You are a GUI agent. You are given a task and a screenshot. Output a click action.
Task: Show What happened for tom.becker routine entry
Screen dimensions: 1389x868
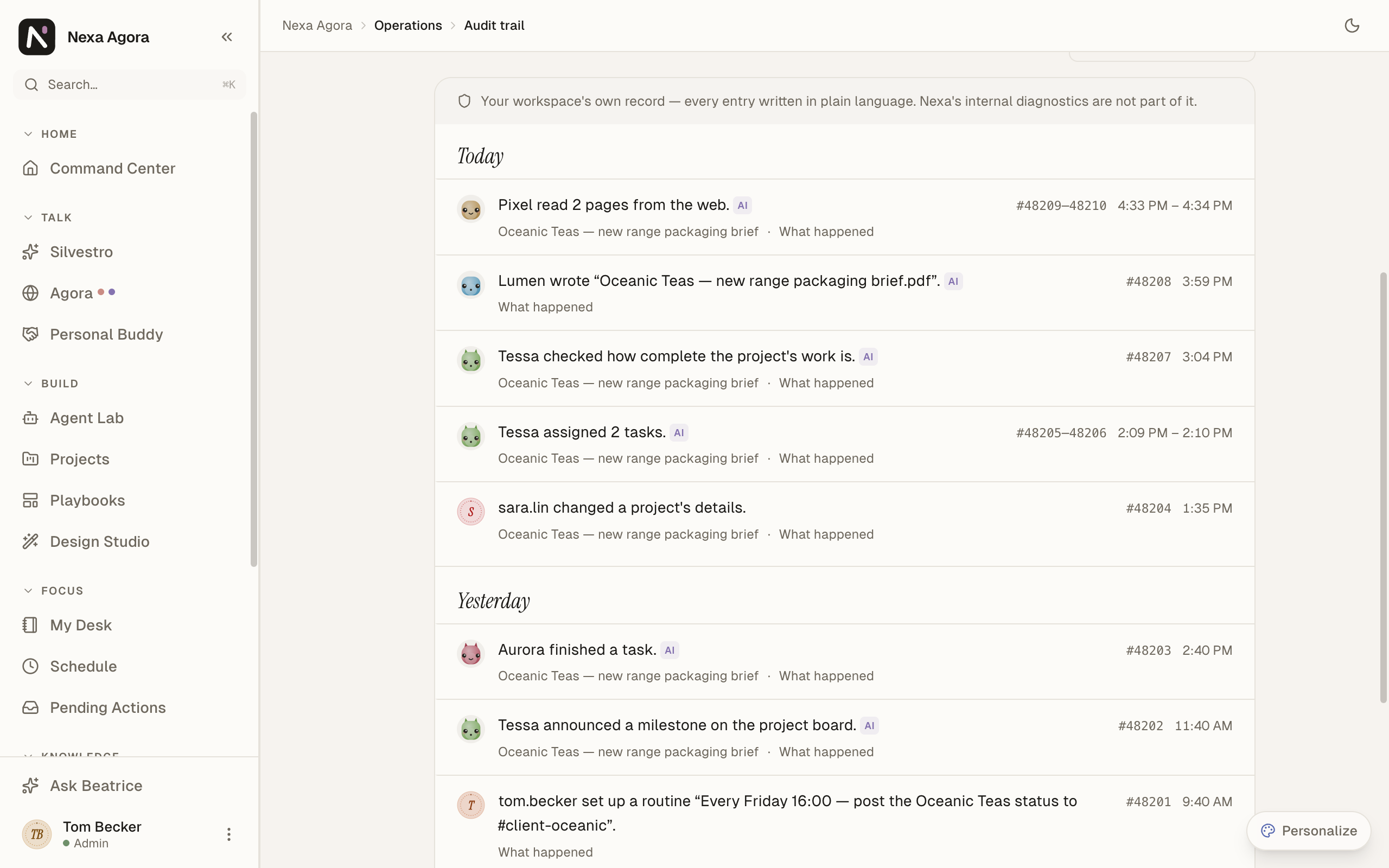pos(545,852)
